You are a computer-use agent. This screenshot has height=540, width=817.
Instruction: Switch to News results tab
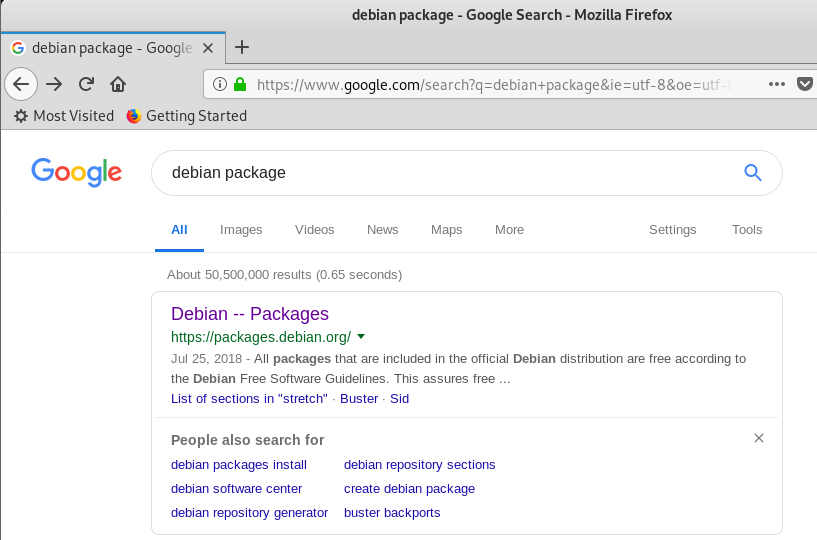(382, 230)
